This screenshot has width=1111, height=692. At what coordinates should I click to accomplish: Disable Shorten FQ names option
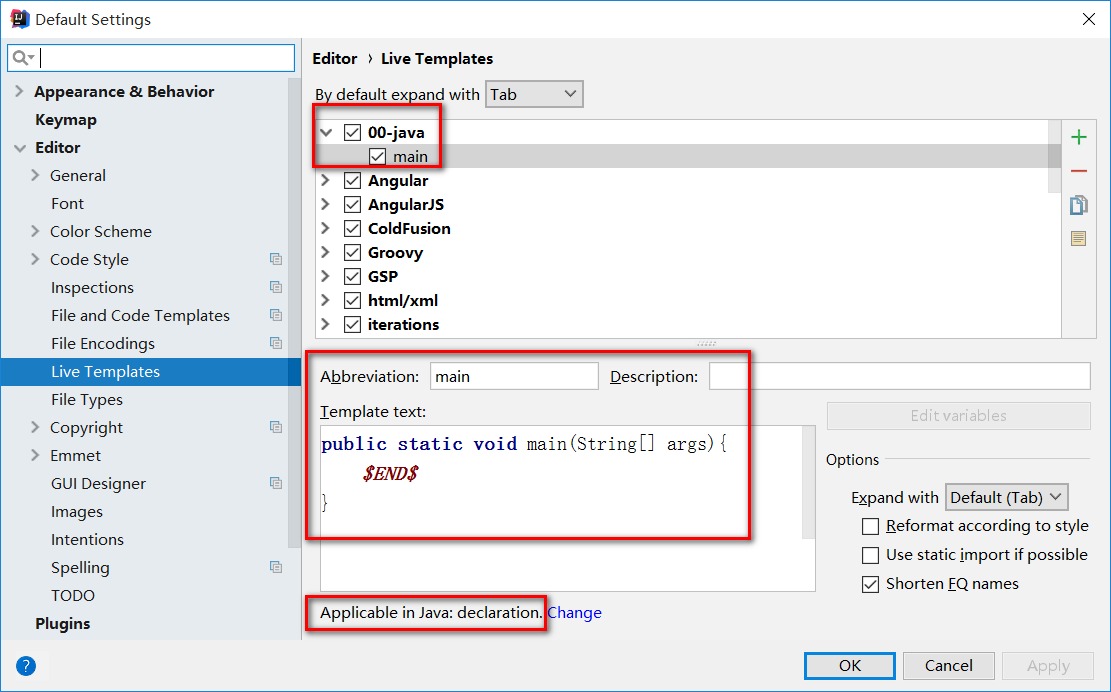(870, 584)
